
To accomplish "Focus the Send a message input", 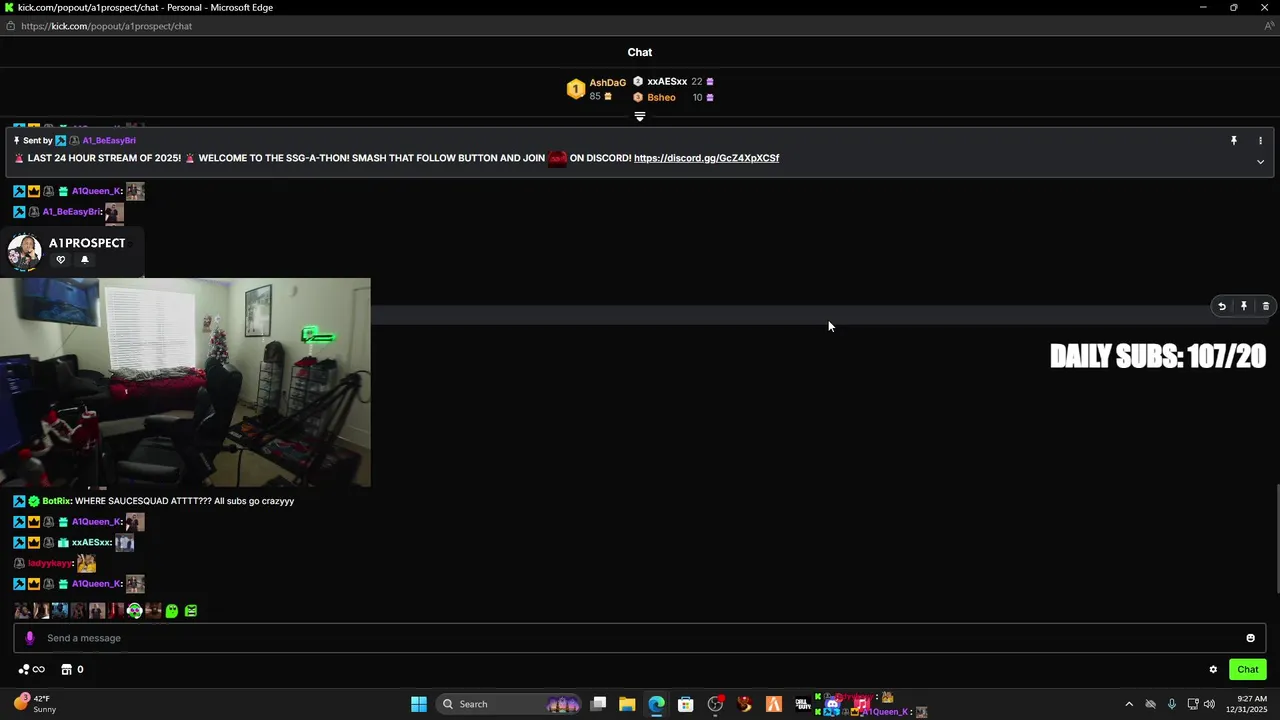I will tap(640, 638).
